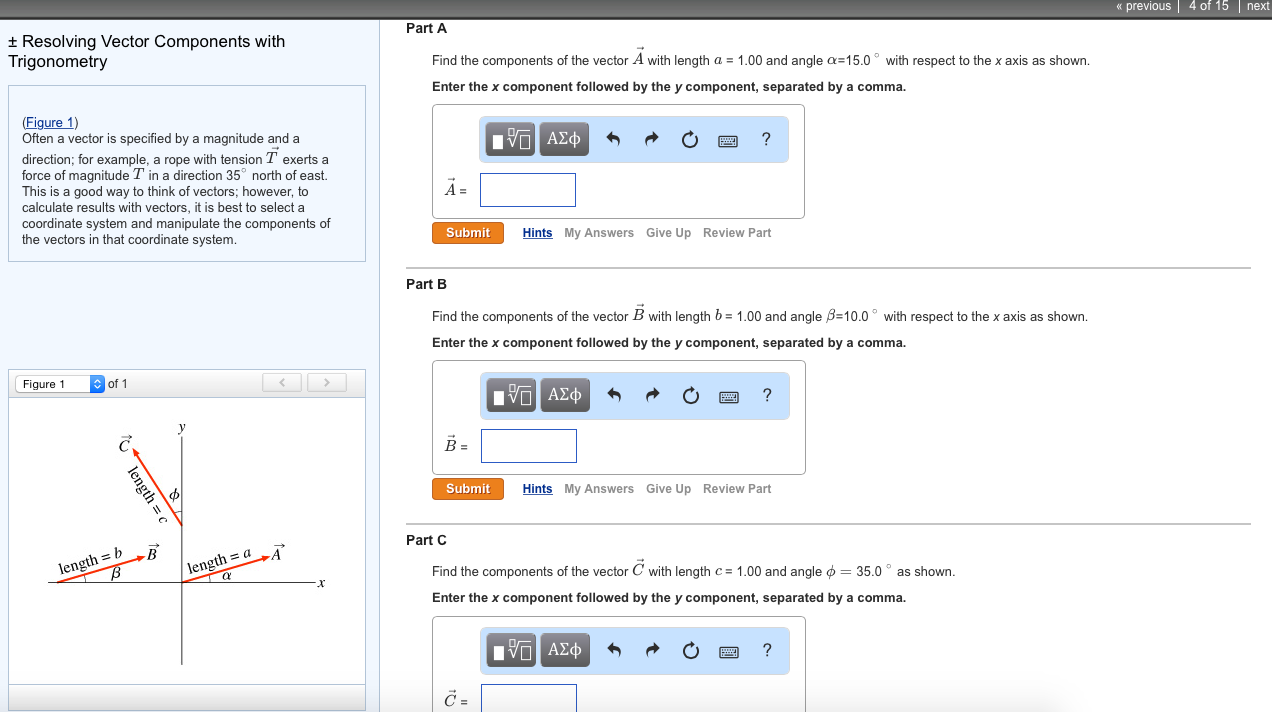Open the Greek symbols ΑΣφ palette in Part A
The height and width of the screenshot is (712, 1272).
coord(563,139)
